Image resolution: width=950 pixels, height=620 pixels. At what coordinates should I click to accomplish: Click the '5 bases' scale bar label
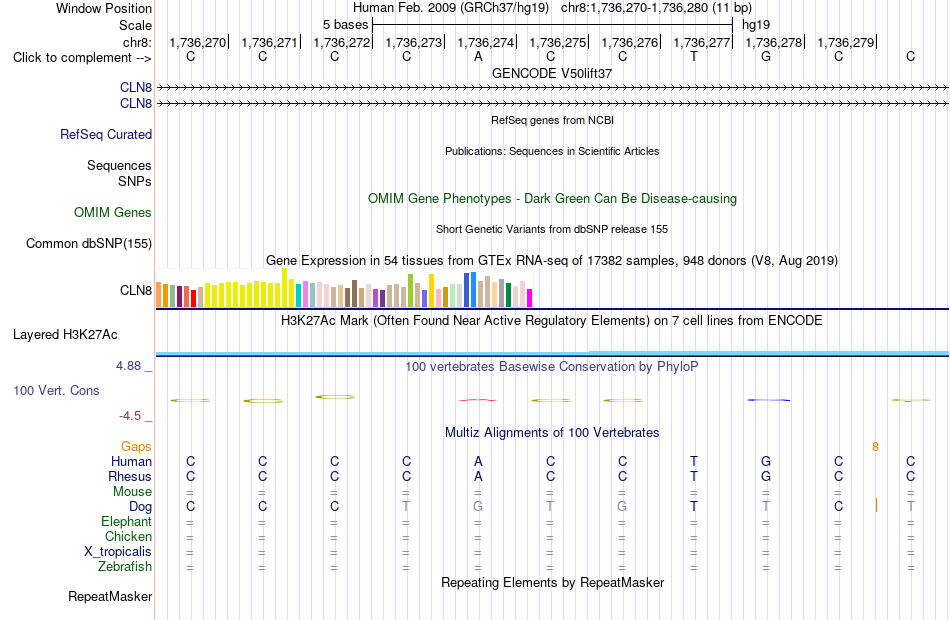coord(345,25)
